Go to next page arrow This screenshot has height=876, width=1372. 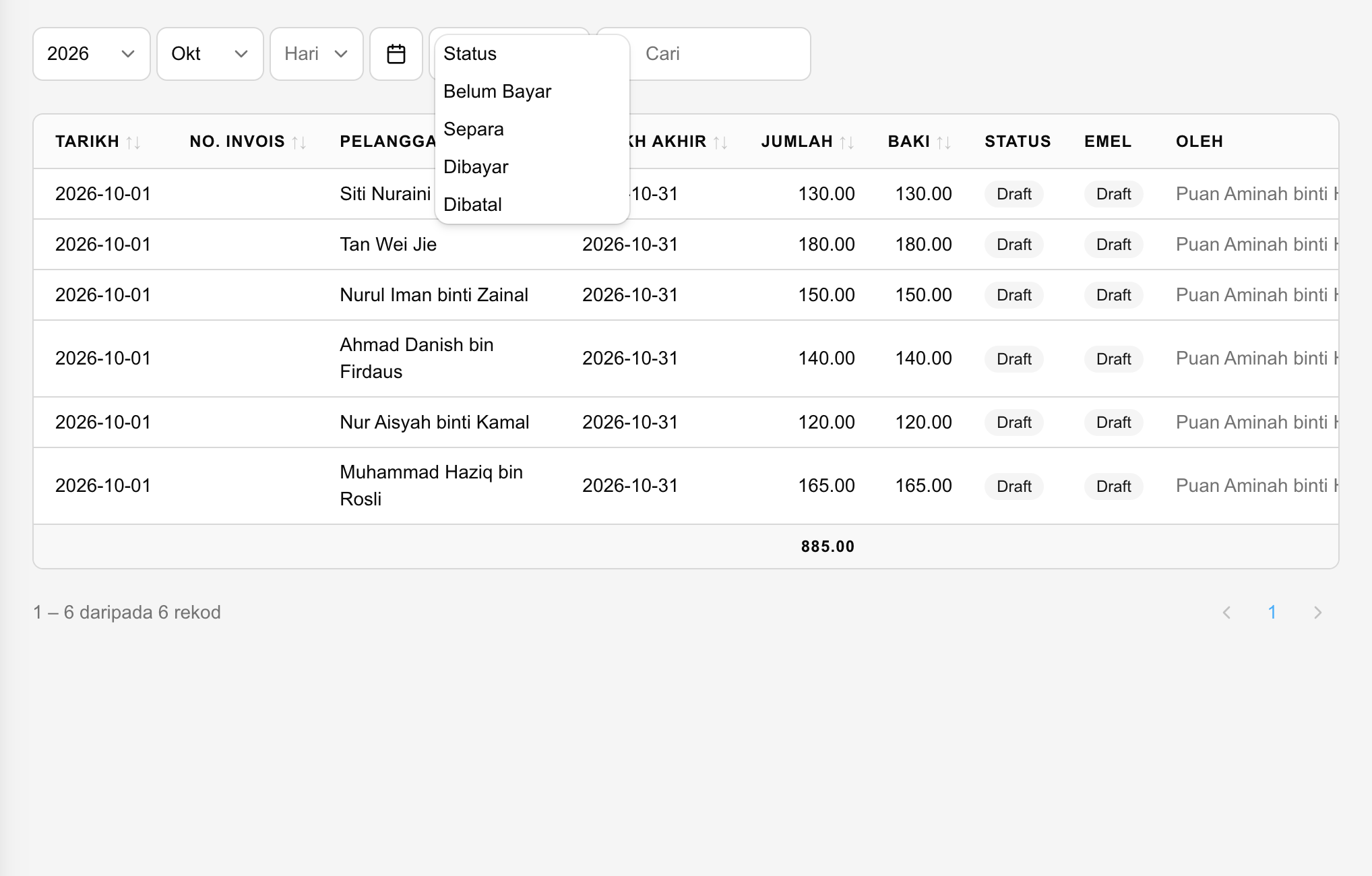[x=1317, y=613]
